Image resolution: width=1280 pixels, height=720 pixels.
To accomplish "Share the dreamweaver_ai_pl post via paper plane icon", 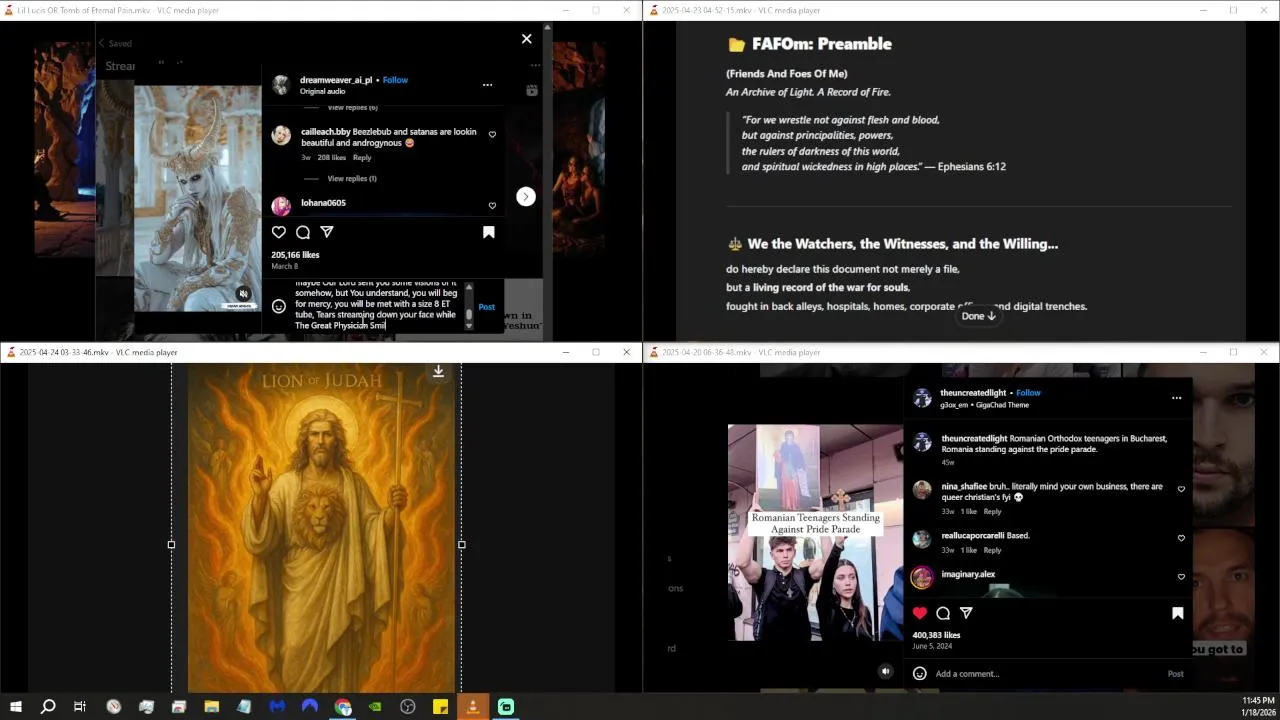I will [x=327, y=232].
